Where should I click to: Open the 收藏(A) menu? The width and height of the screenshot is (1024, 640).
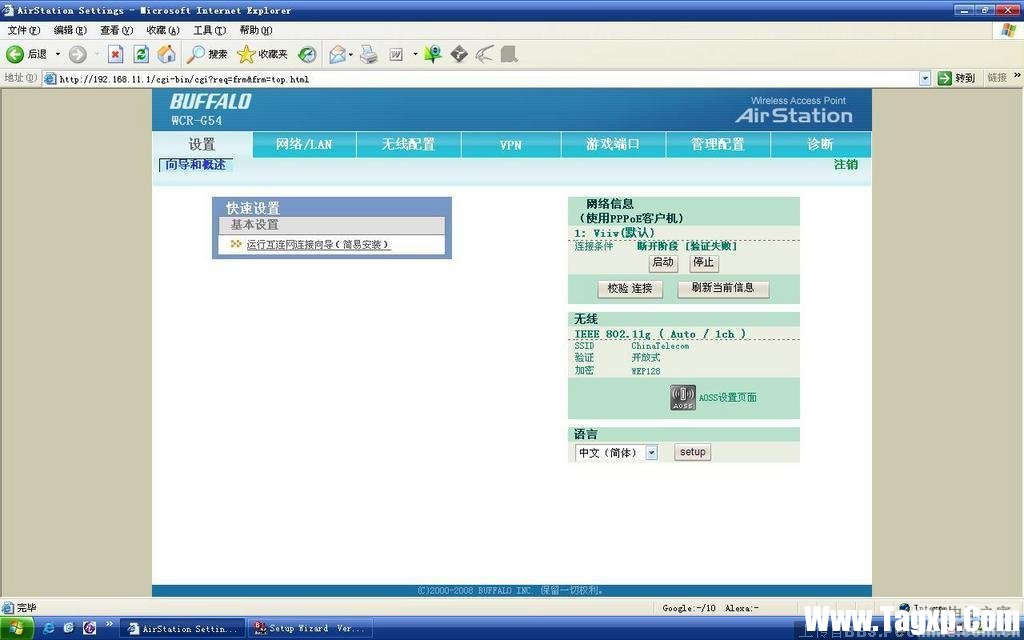[x=163, y=30]
